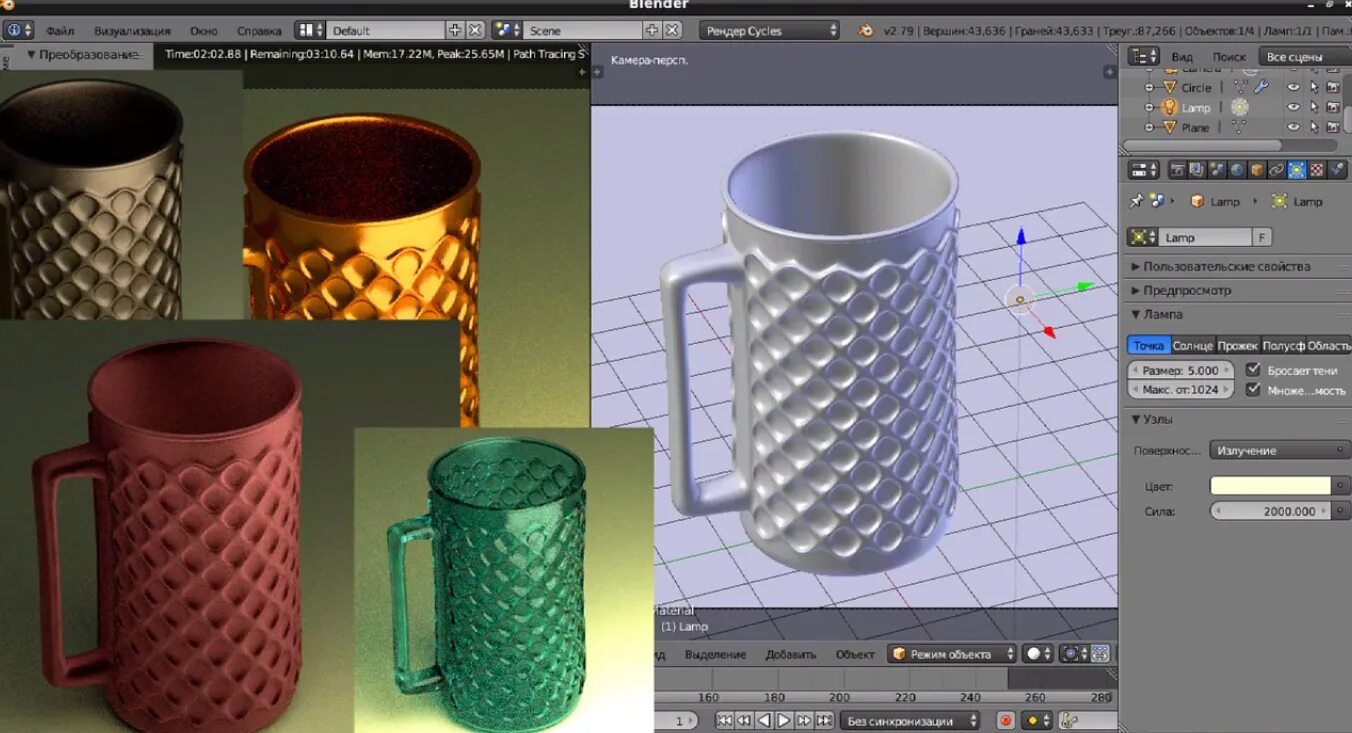Click the Размер 5.000 value field

(x=1181, y=370)
